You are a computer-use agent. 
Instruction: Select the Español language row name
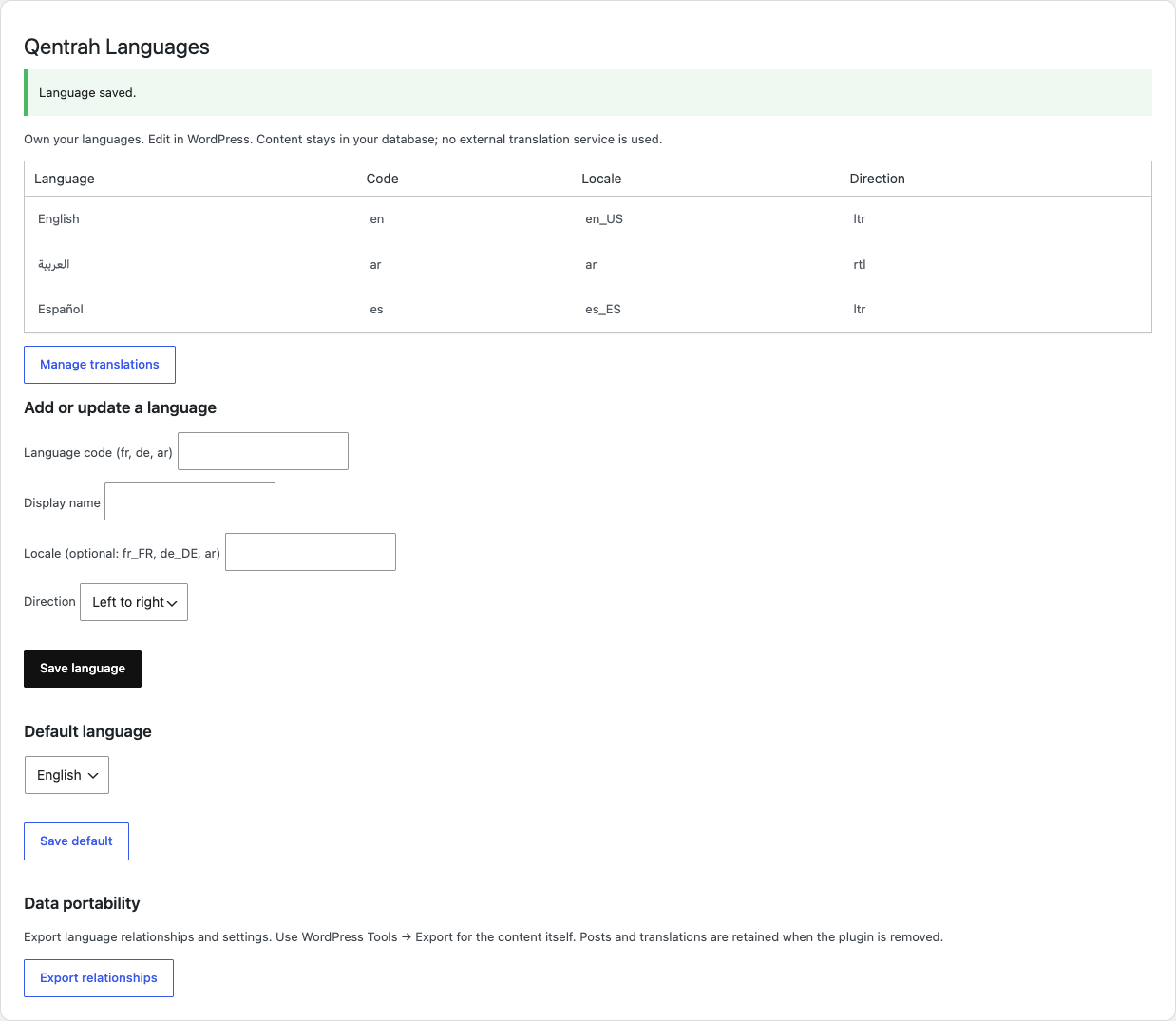(x=61, y=310)
